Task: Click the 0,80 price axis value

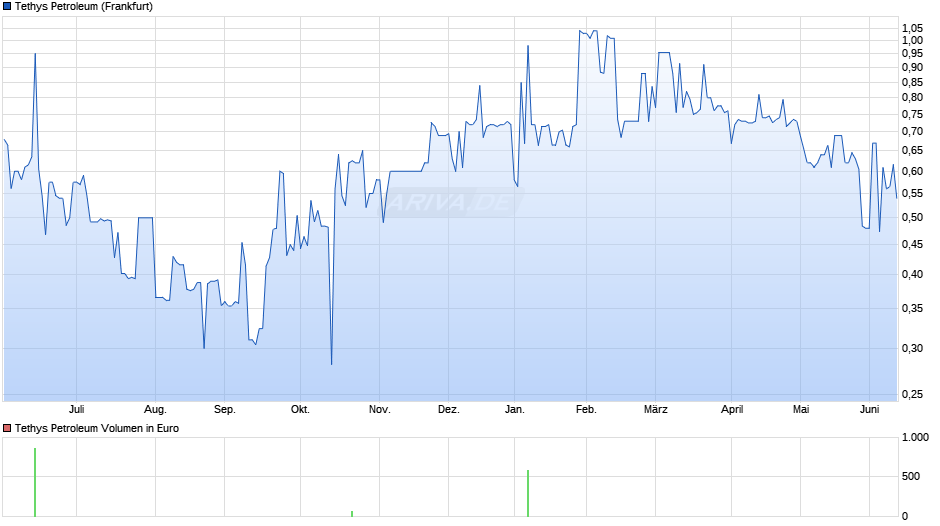Action: point(912,97)
